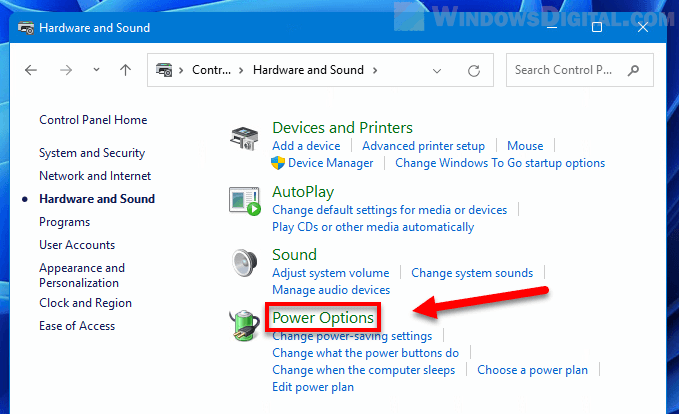Viewport: 679px width, 414px height.
Task: Open Device Manager
Action: coord(330,163)
